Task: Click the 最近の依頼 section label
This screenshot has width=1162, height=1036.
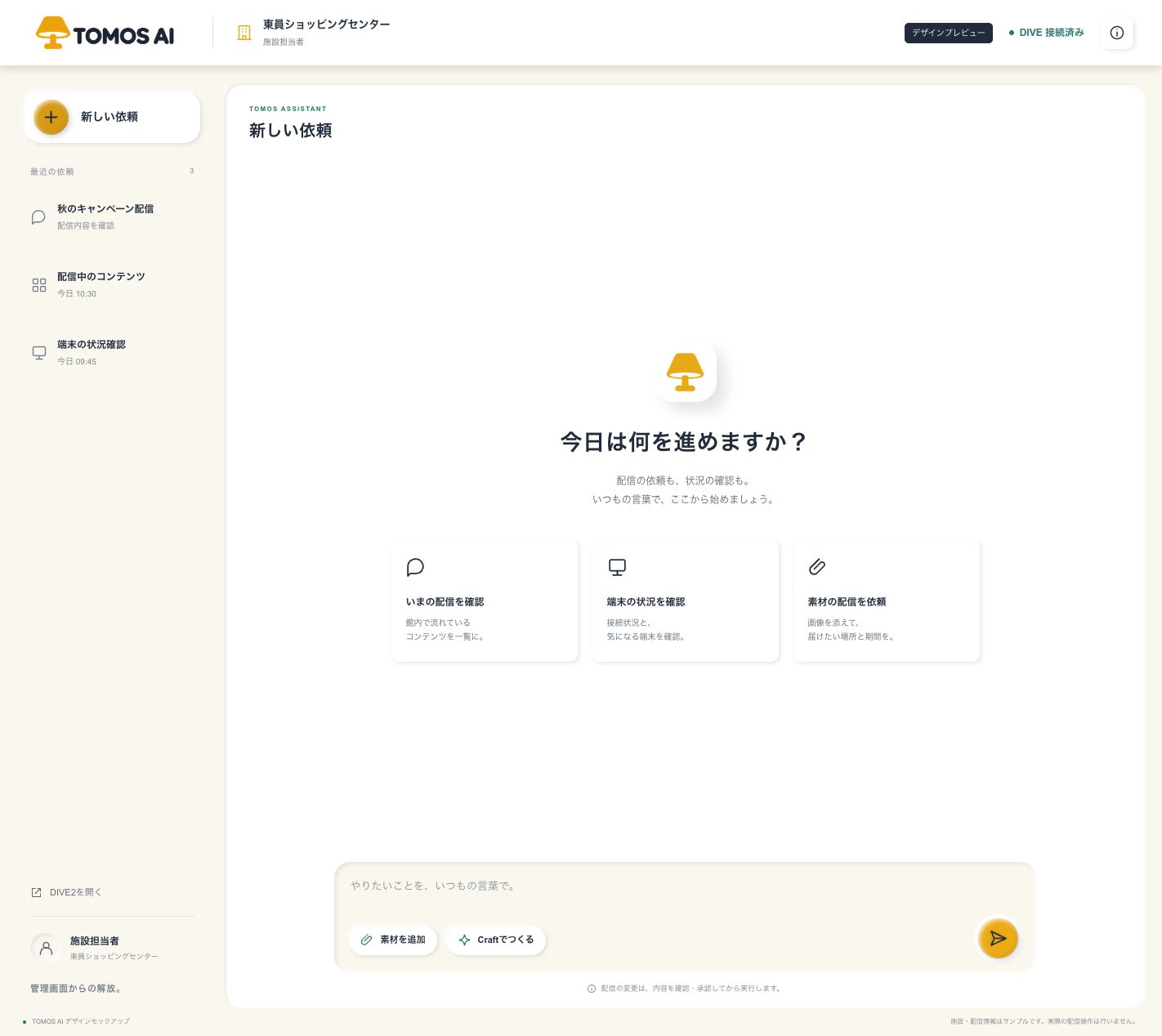Action: (52, 172)
